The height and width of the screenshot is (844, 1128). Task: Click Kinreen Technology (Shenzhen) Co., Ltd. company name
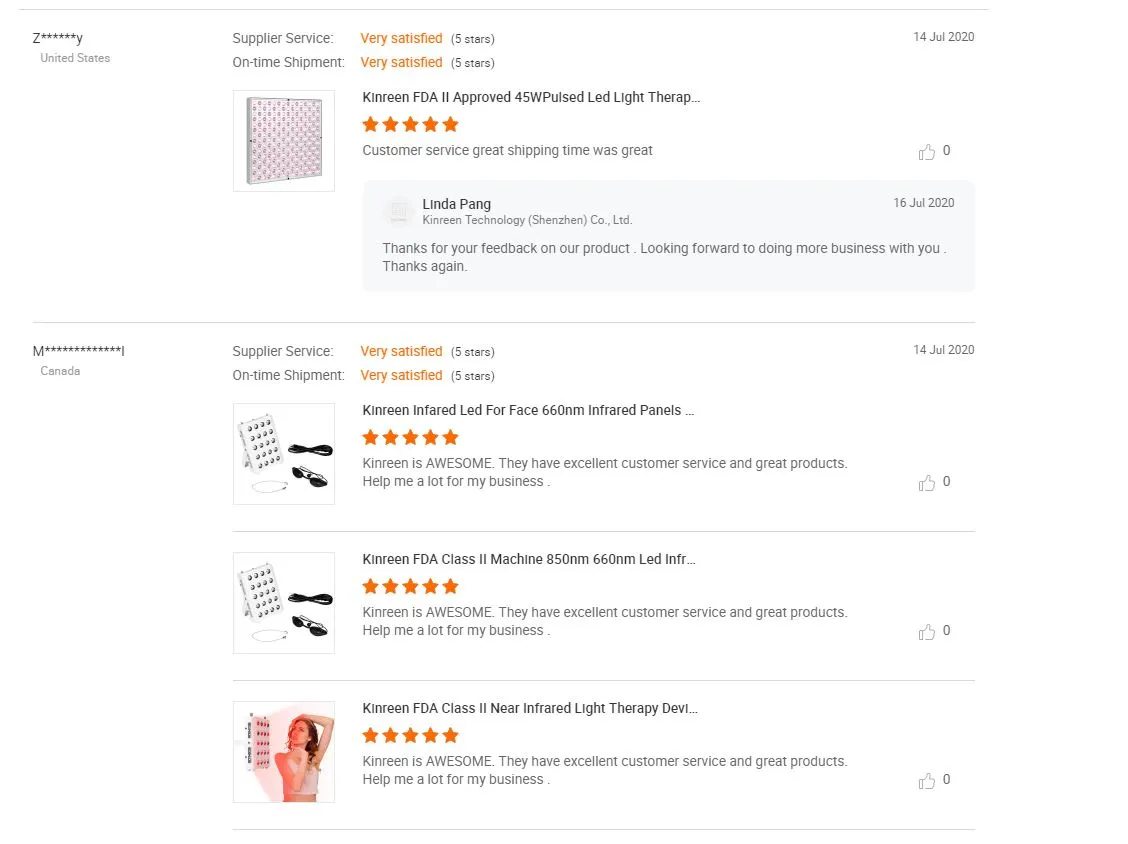[x=527, y=220]
